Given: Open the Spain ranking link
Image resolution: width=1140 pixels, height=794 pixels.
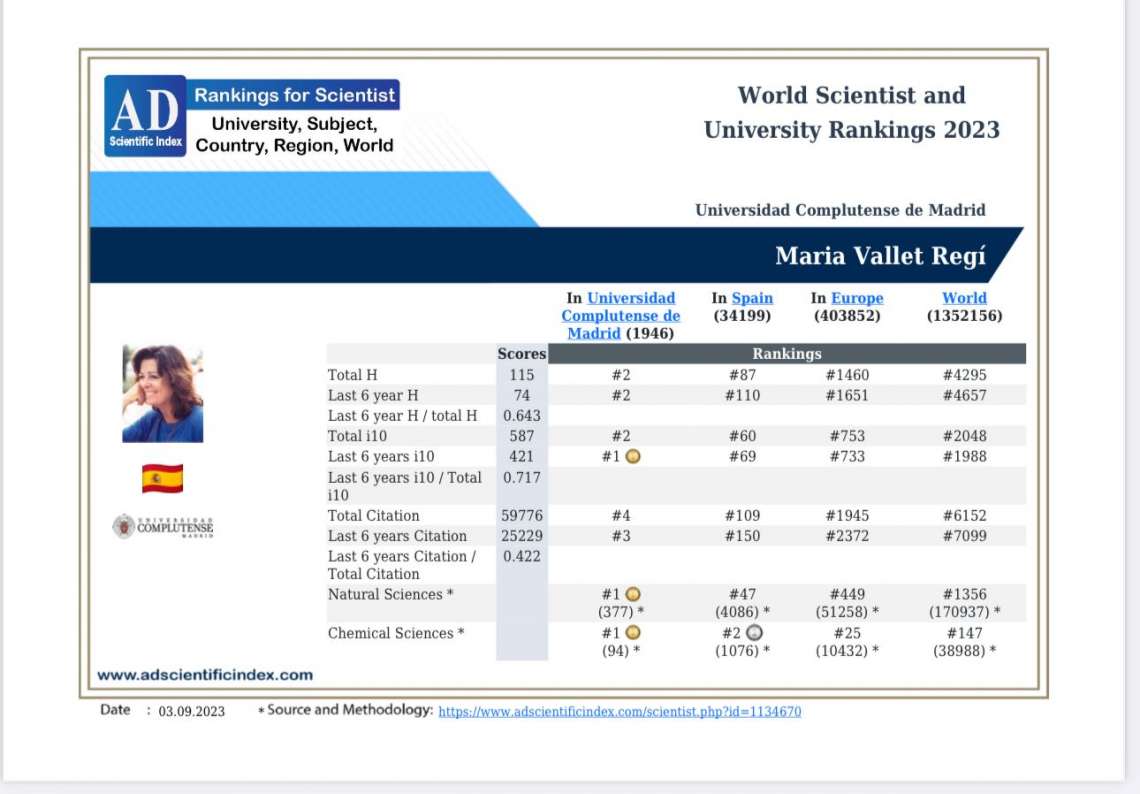Looking at the screenshot, I should click(752, 298).
